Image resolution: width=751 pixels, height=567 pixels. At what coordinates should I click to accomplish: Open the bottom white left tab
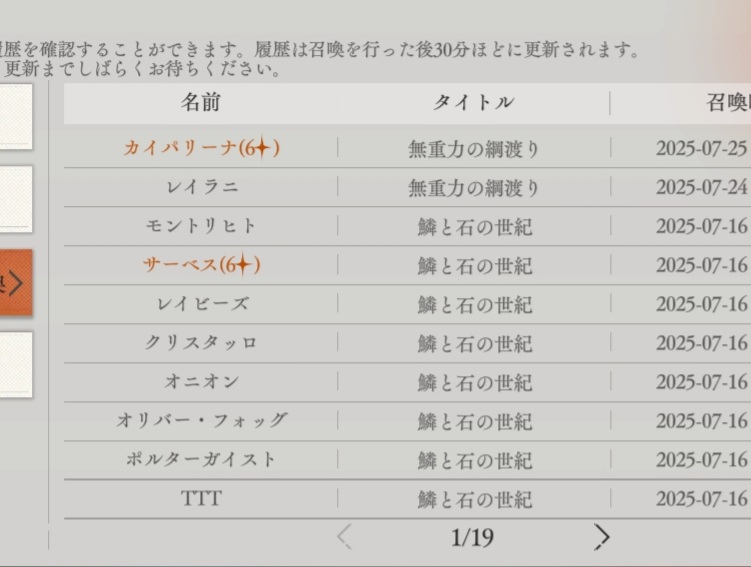(15, 364)
